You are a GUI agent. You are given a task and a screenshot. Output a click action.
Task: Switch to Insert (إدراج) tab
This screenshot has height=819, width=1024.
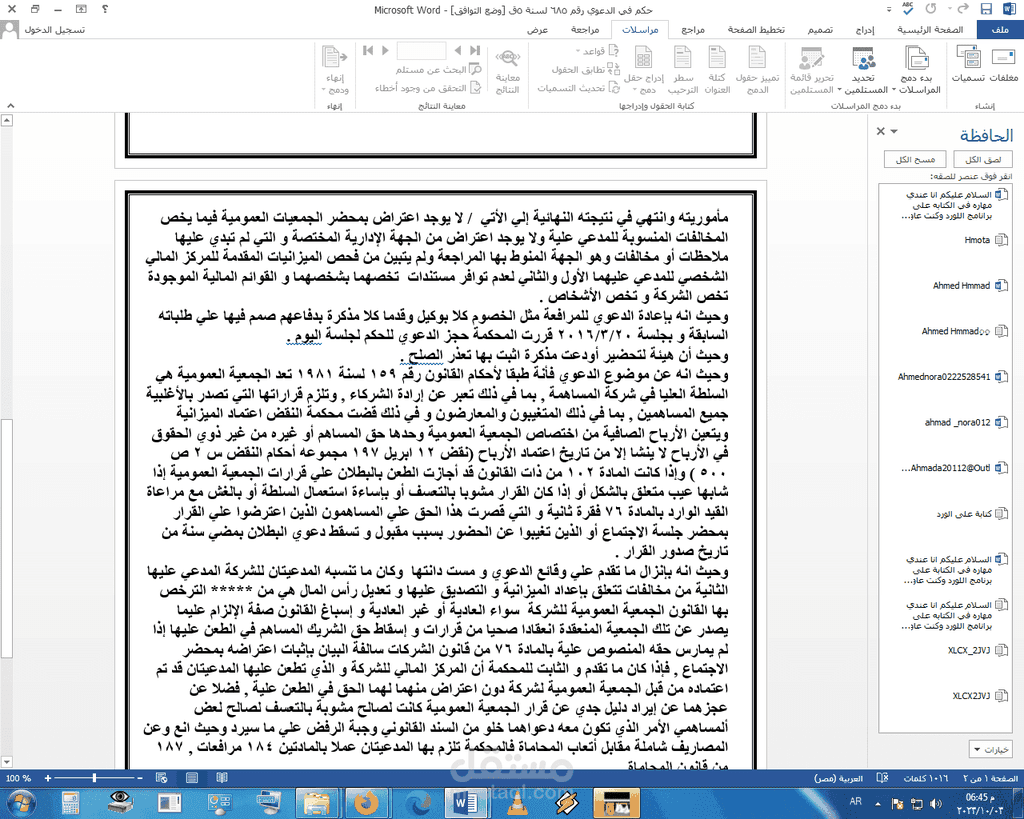865,29
